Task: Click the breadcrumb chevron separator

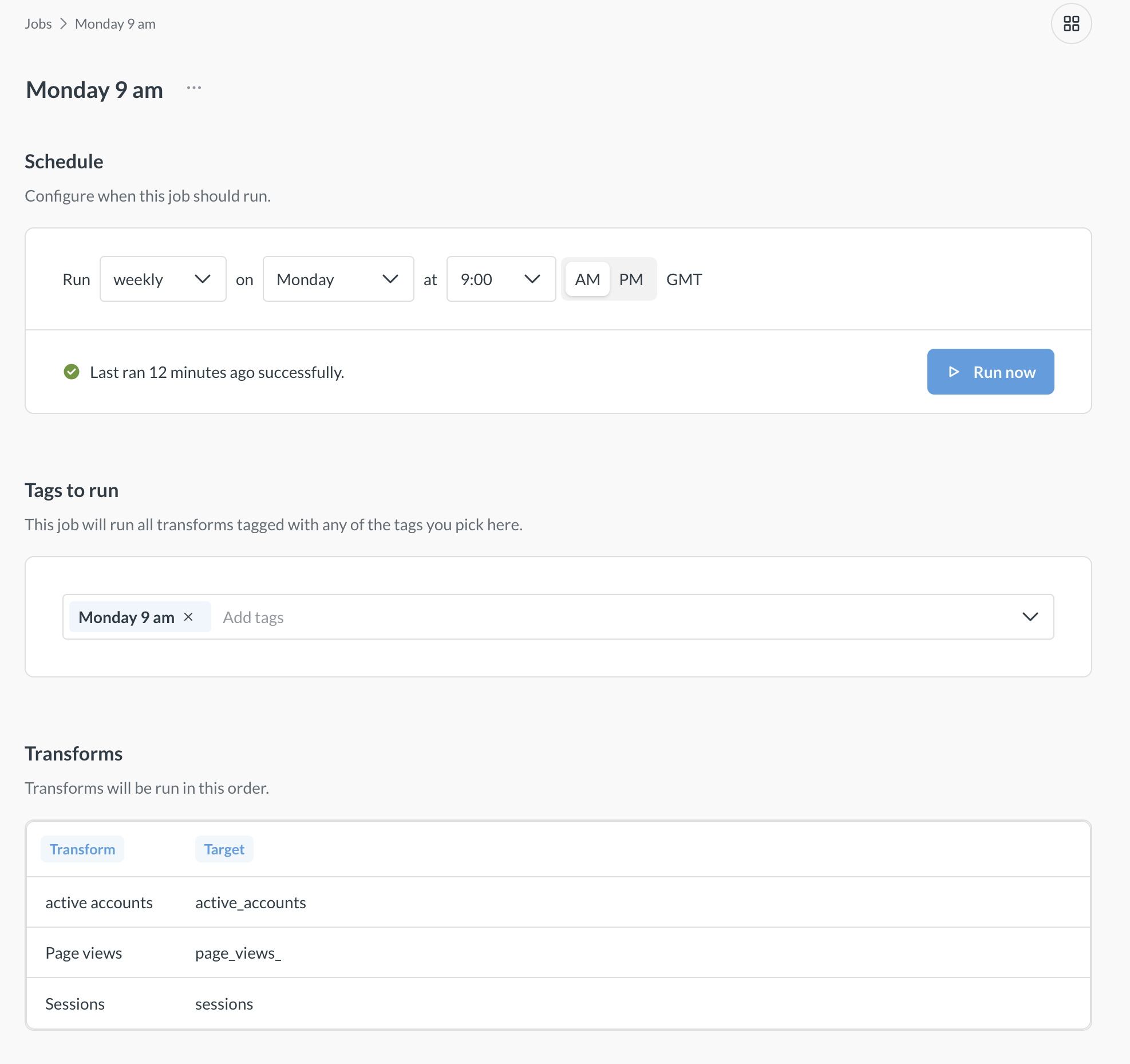Action: coord(64,23)
